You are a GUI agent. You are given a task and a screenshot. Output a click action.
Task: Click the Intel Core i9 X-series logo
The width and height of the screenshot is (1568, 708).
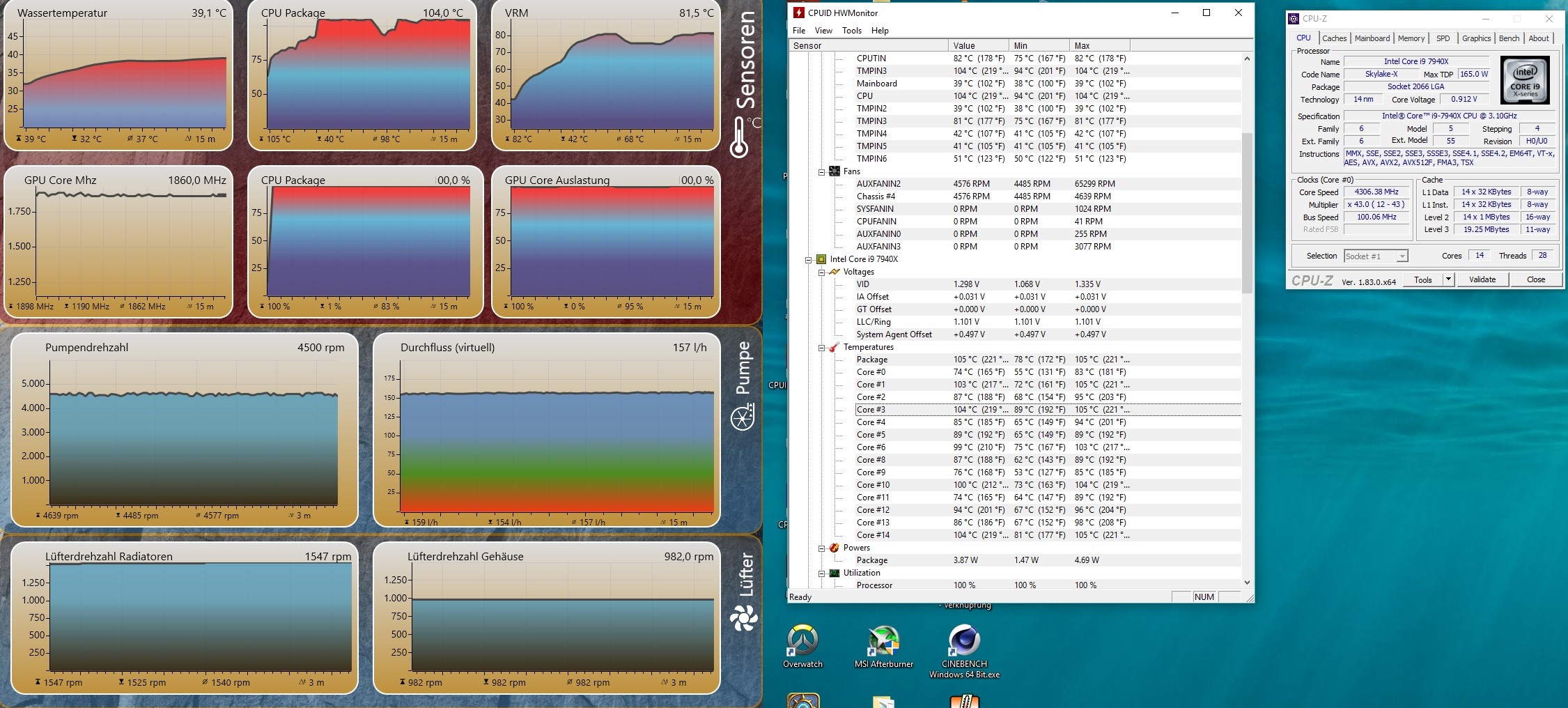coord(1525,81)
